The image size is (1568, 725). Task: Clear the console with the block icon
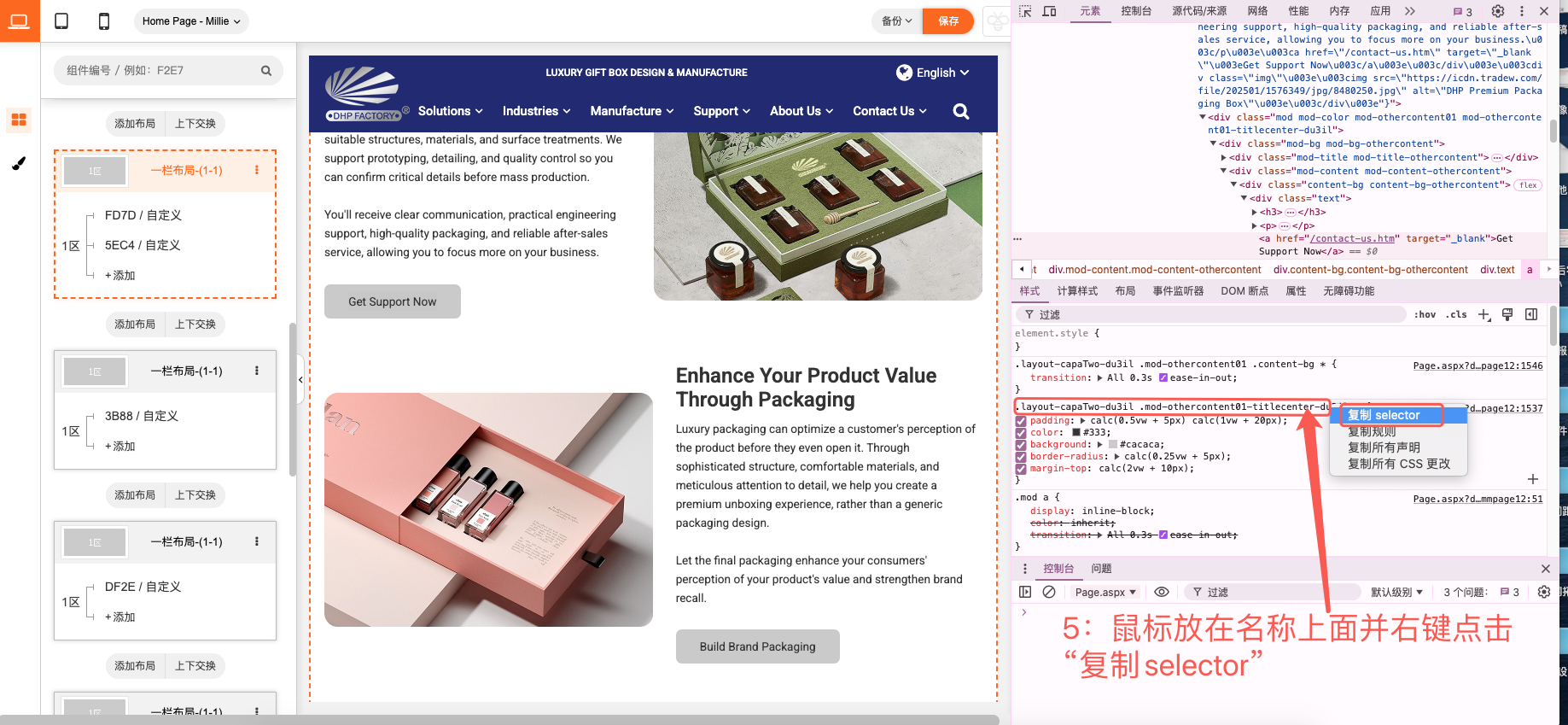1049,592
